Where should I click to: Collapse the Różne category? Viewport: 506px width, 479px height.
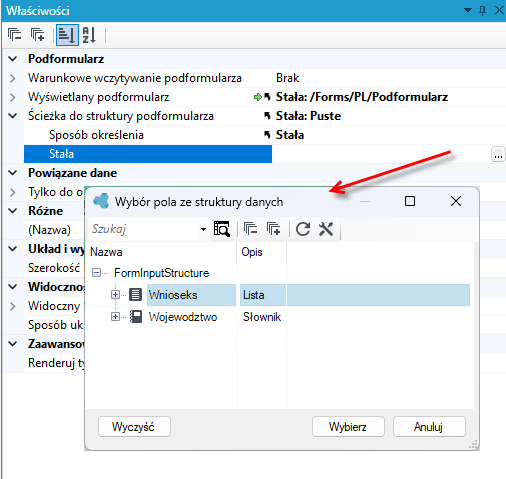pos(13,211)
